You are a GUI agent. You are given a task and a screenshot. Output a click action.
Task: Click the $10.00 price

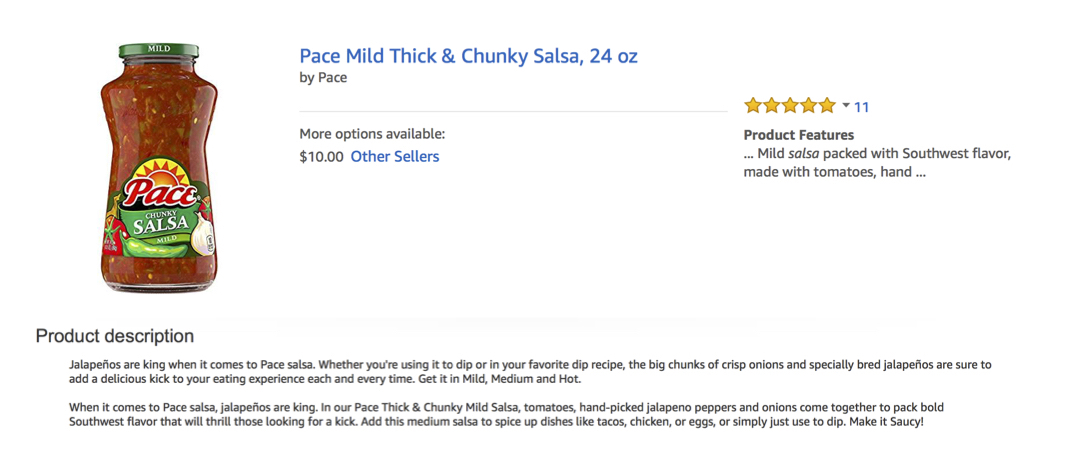coord(321,156)
